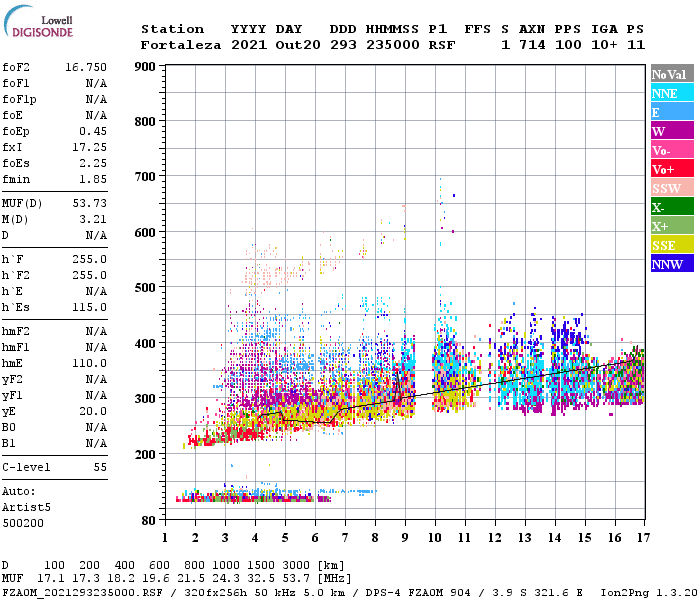Viewport: 700px width, 600px height.
Task: Click the 80 km height axis label
Action: pyautogui.click(x=149, y=521)
